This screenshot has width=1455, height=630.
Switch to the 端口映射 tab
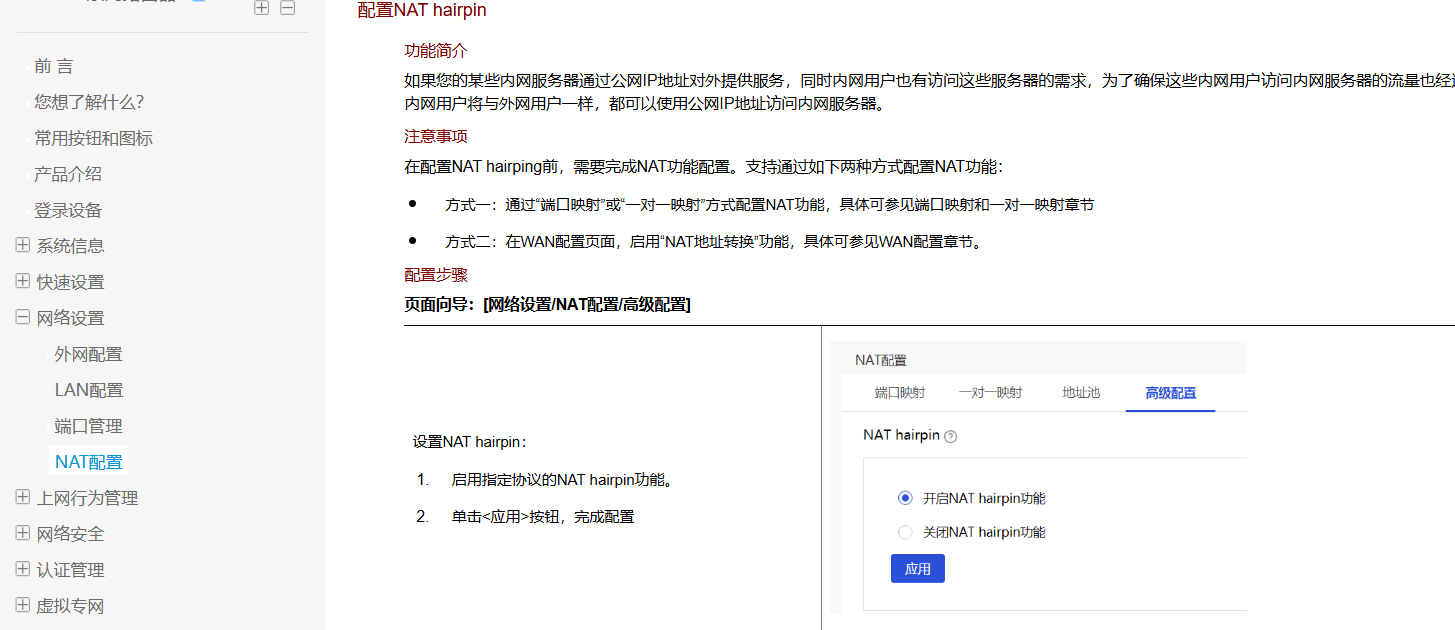pyautogui.click(x=899, y=393)
